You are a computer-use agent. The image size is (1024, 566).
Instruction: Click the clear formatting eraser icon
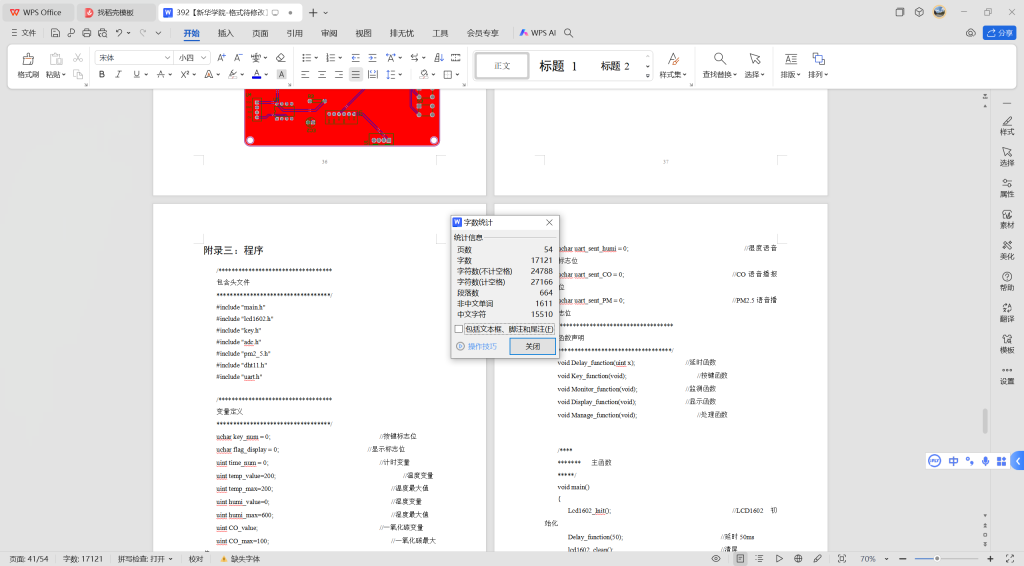coord(280,58)
